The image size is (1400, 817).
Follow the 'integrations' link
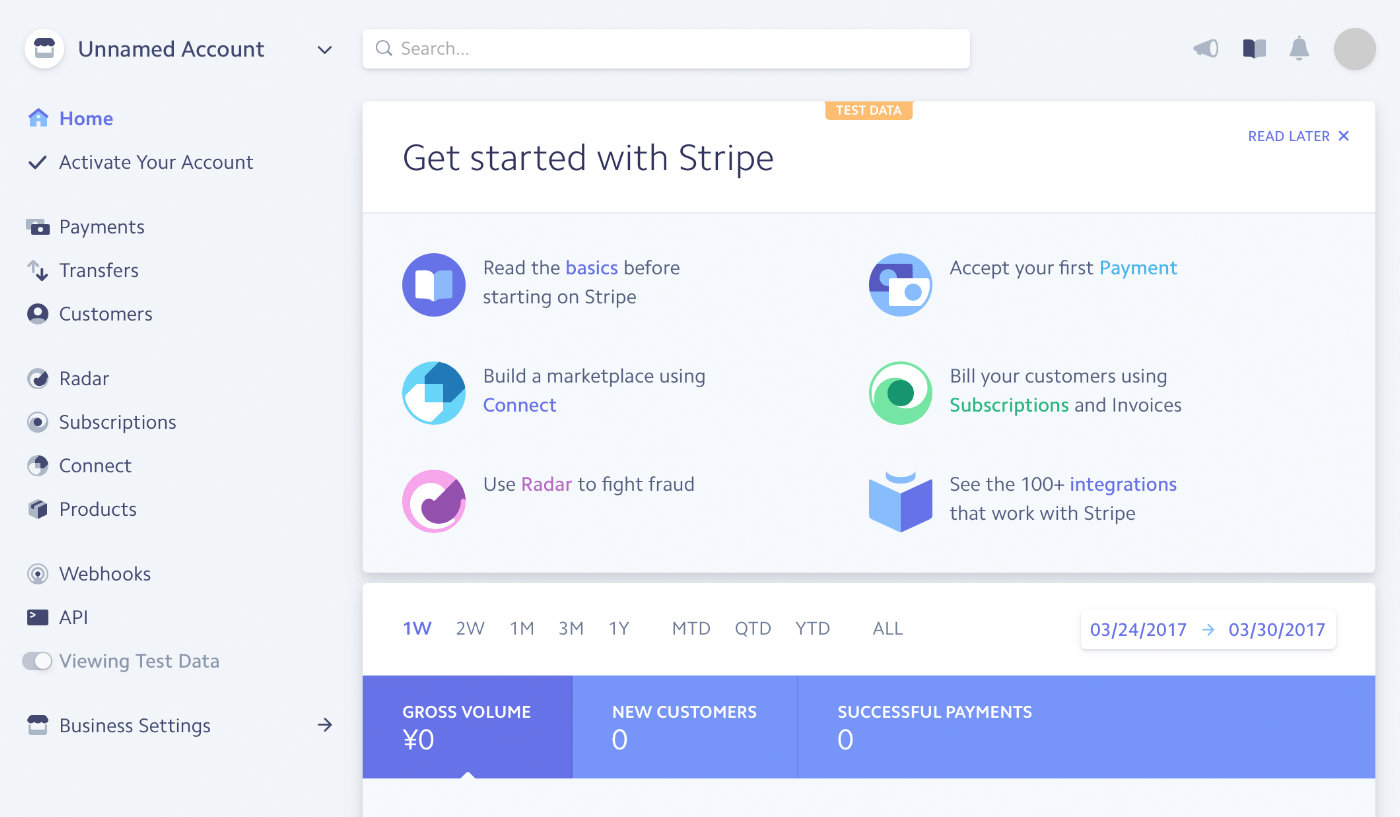(1123, 484)
